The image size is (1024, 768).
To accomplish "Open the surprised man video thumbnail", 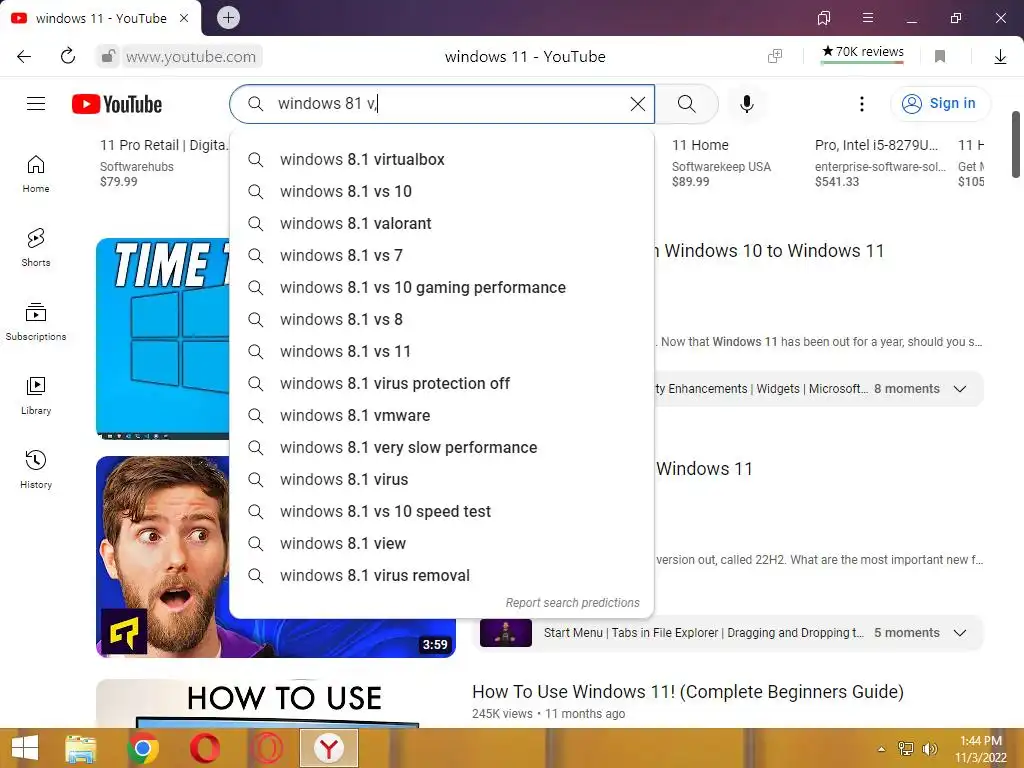I will coord(162,556).
